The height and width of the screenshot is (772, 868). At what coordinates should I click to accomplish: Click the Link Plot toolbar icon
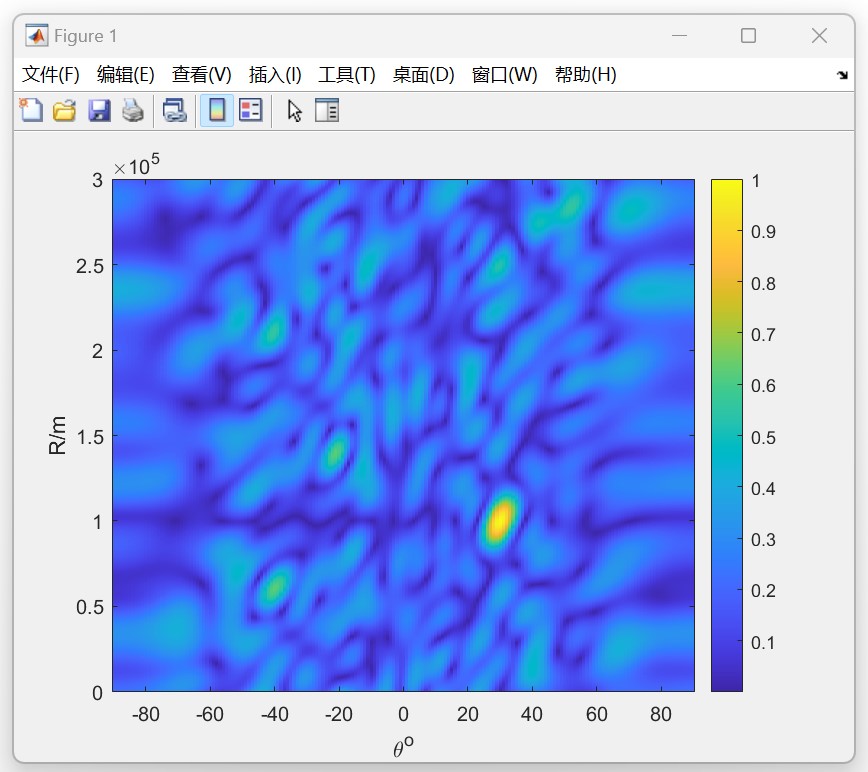(174, 110)
